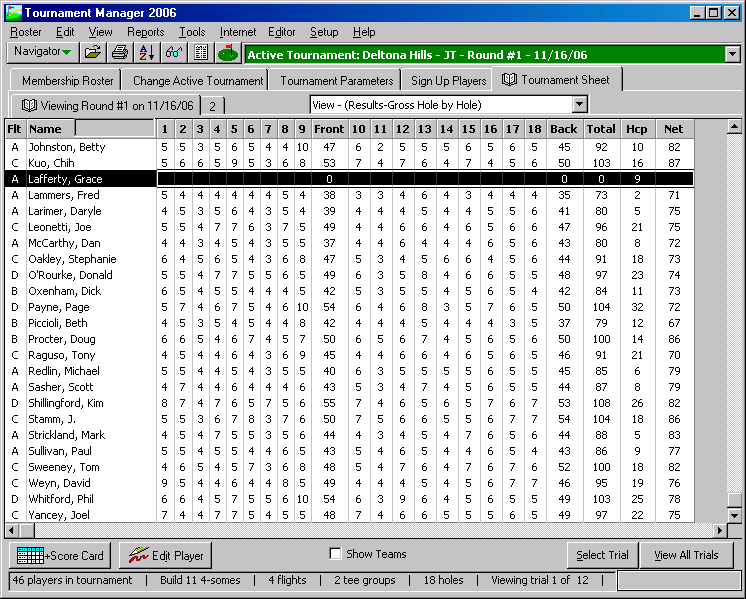This screenshot has width=746, height=599.
Task: Click the Edit Player button
Action: click(165, 555)
